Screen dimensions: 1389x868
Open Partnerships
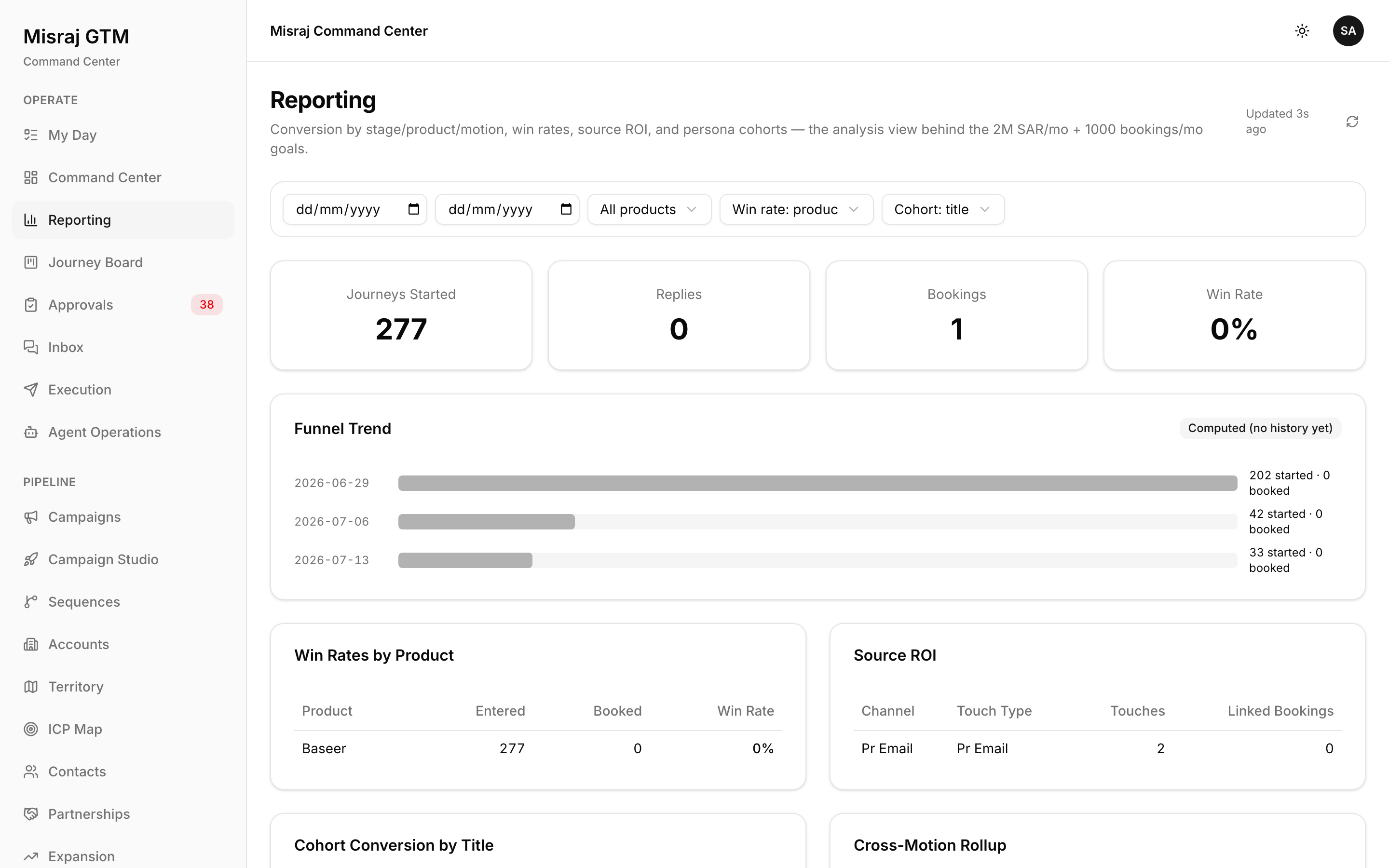point(123,814)
